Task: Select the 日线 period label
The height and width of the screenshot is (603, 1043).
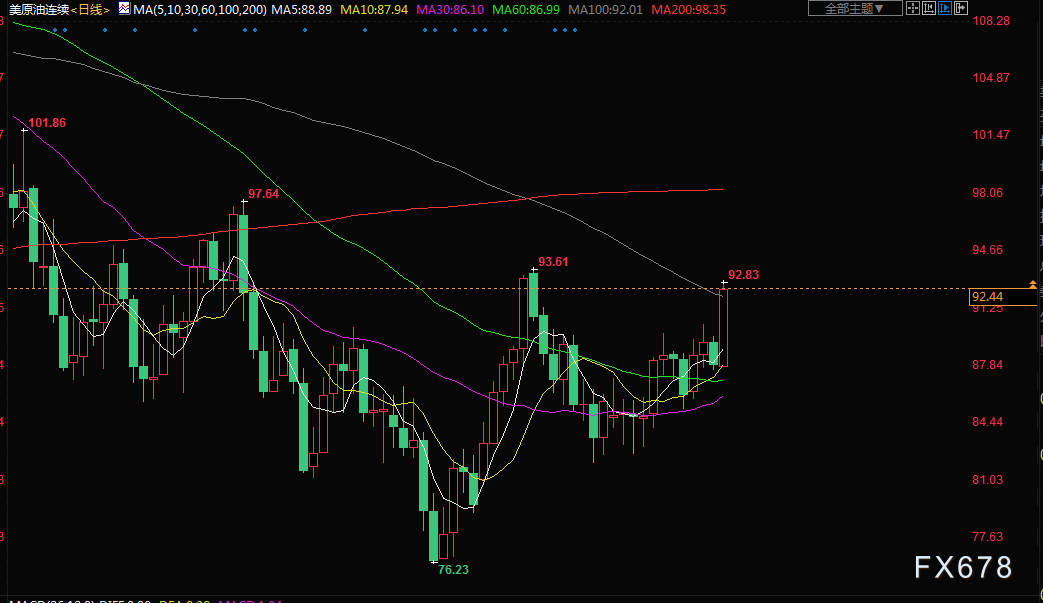Action: click(x=90, y=9)
